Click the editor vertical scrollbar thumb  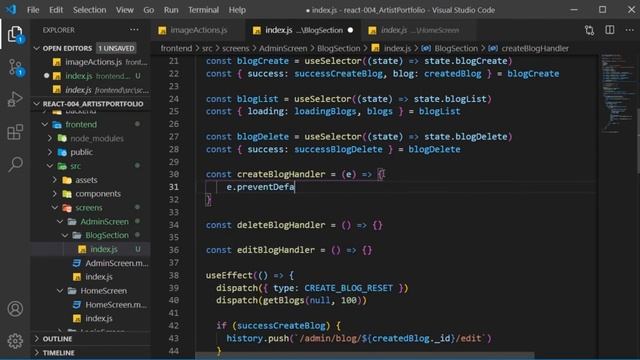point(638,140)
